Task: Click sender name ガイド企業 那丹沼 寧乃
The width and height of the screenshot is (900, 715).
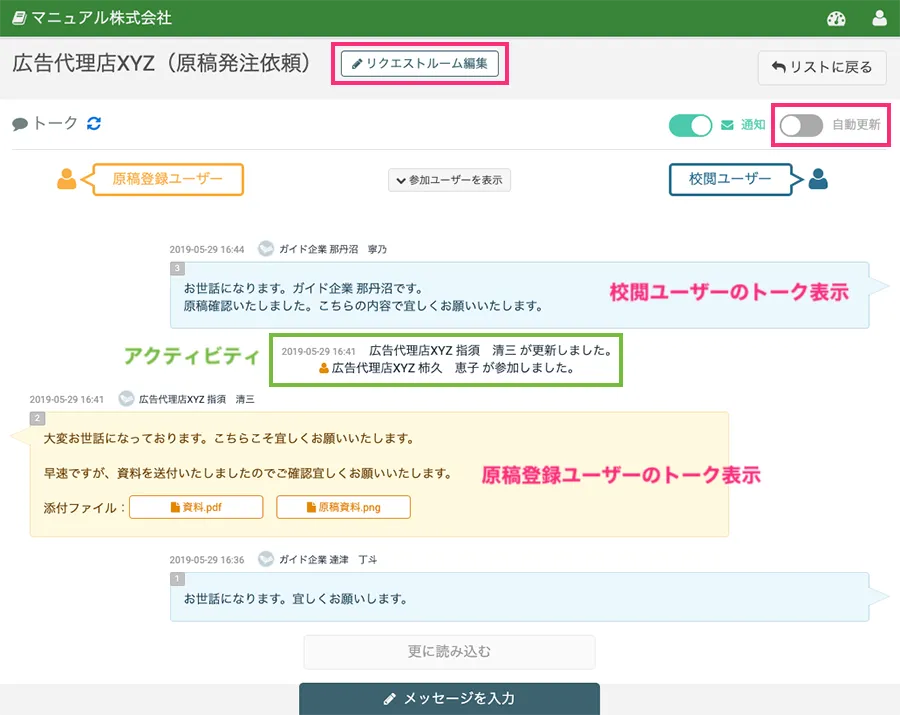Action: tap(333, 249)
